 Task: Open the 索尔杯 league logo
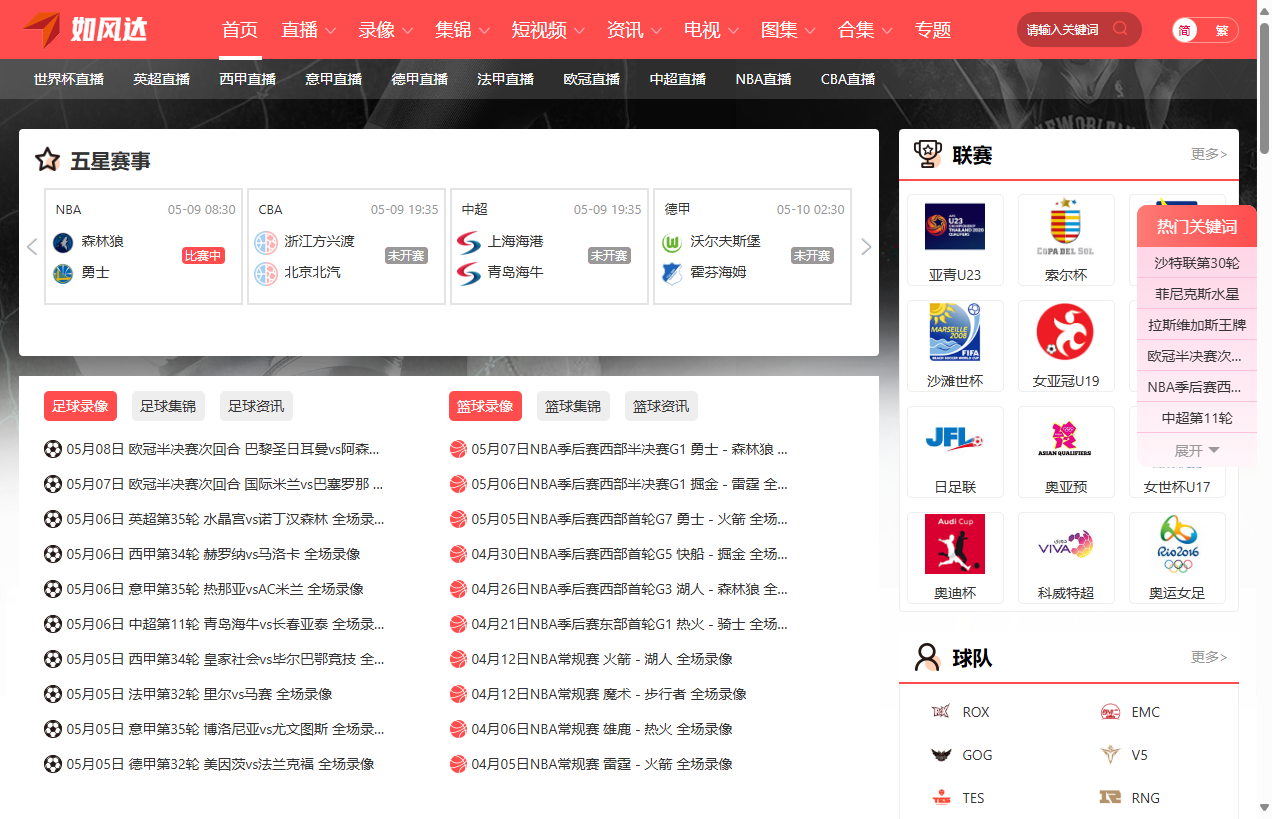(x=1065, y=227)
